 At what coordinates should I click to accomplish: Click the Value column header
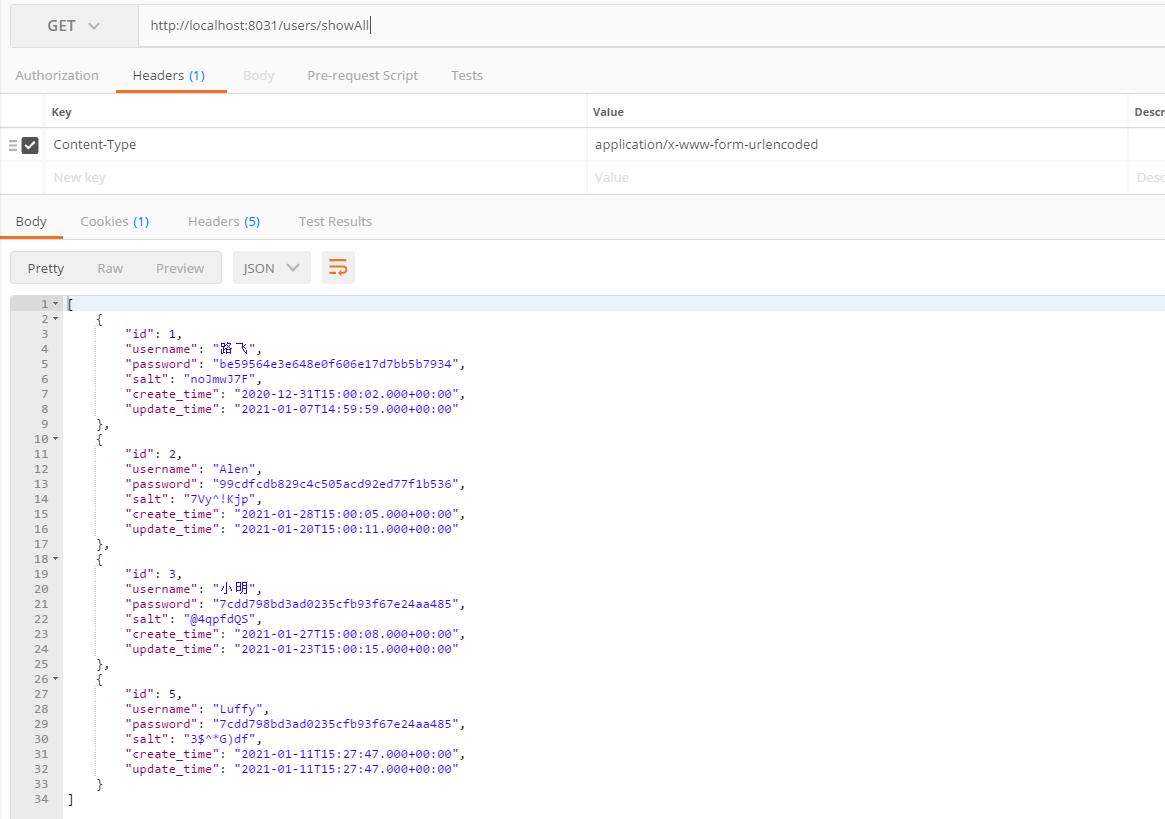(x=608, y=112)
